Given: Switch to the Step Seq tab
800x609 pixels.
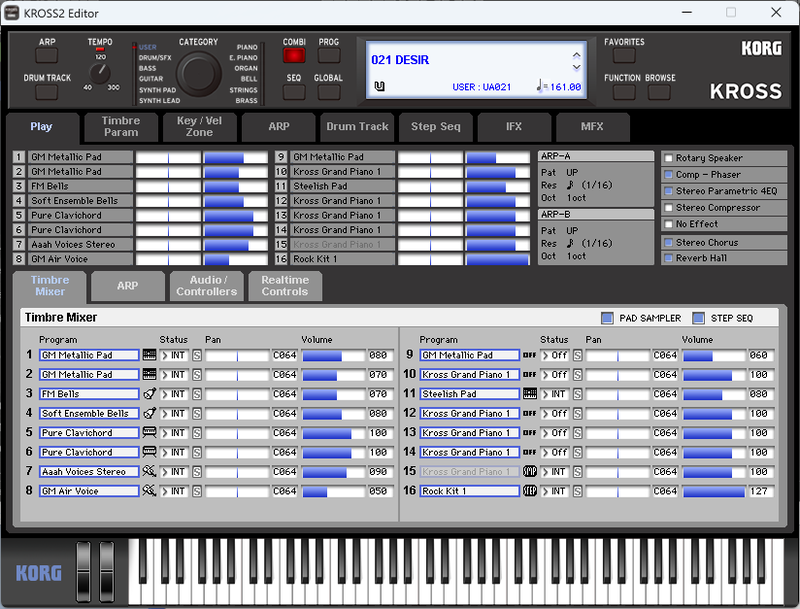Looking at the screenshot, I should pyautogui.click(x=436, y=126).
